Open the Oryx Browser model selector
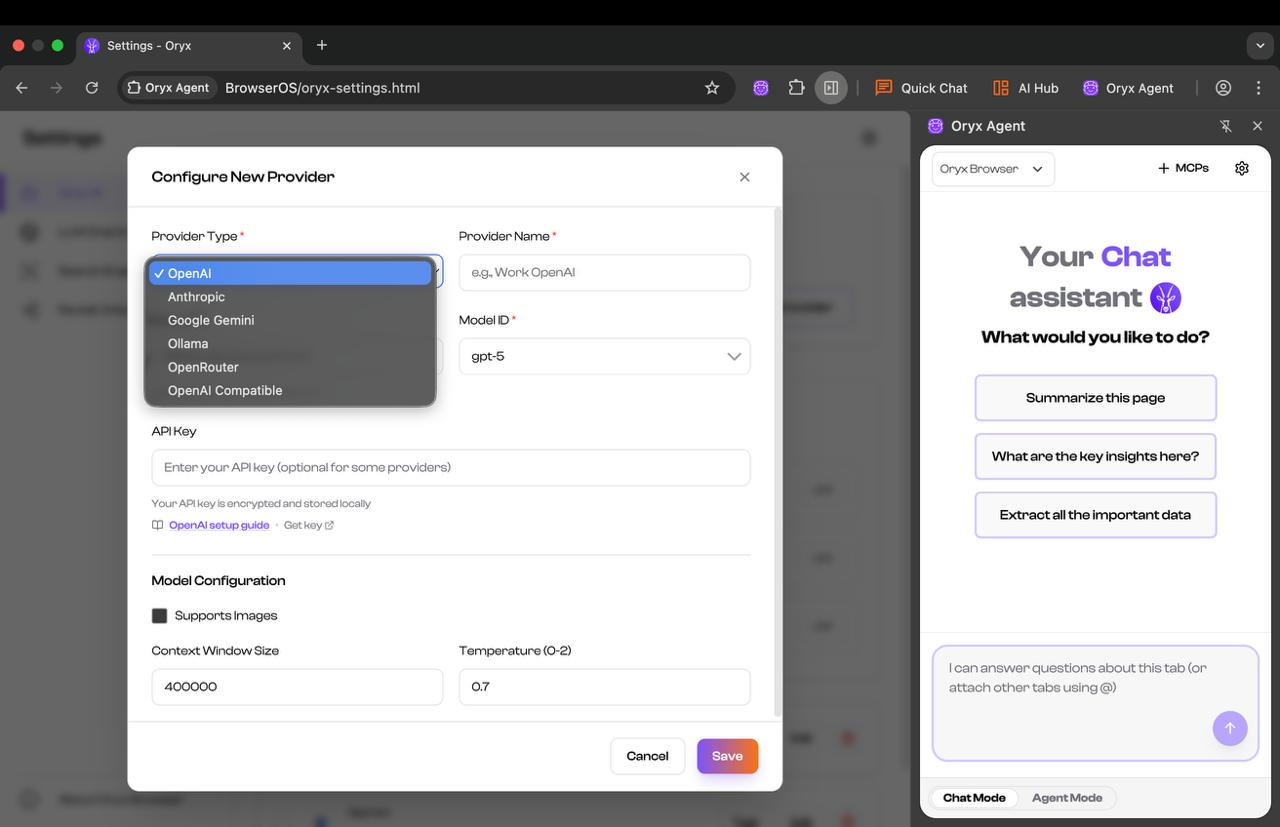The width and height of the screenshot is (1280, 827). [992, 168]
